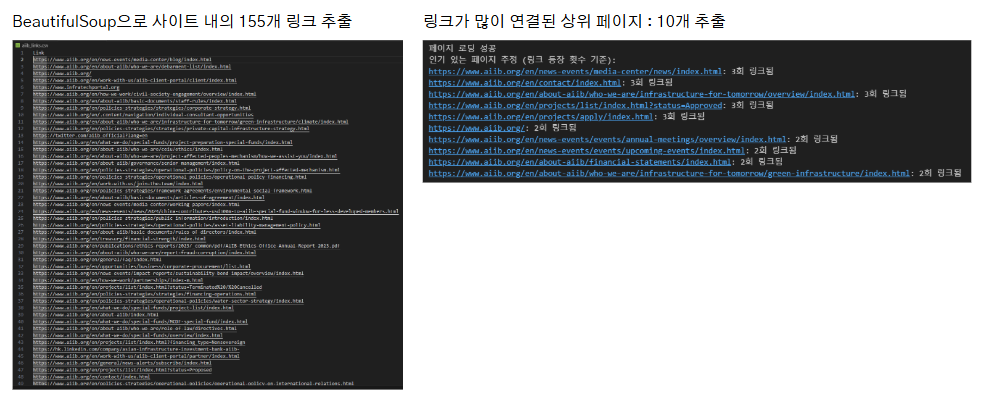
Task: Click the debarment-list URL in the editor
Action: pos(132,67)
